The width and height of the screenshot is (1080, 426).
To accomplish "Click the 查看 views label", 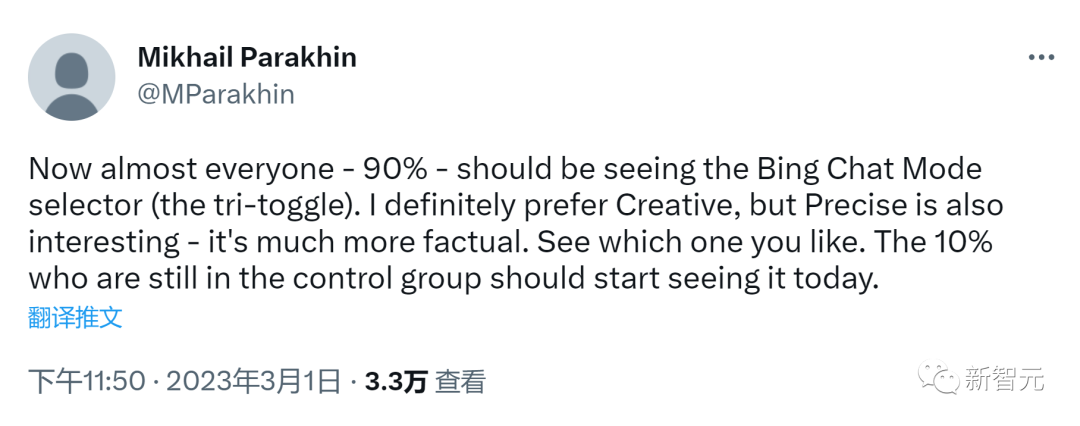I will [x=461, y=381].
